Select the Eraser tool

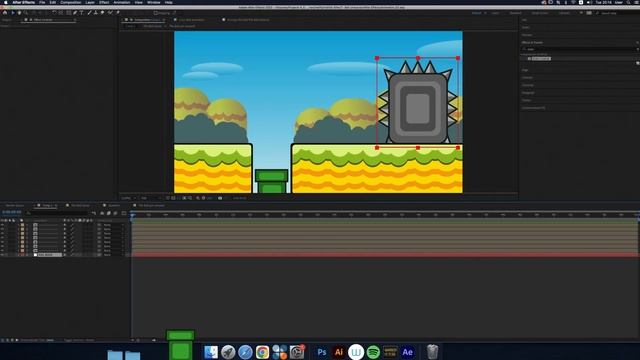tap(102, 13)
